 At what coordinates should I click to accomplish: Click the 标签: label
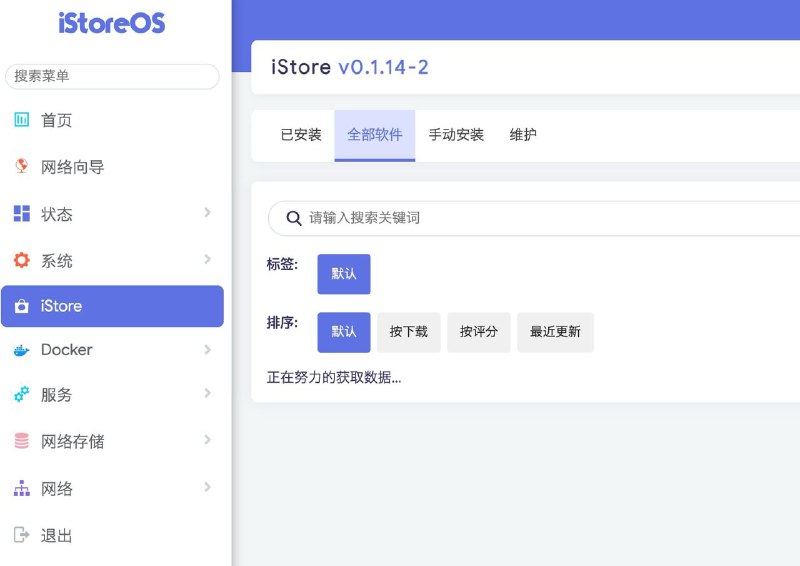pyautogui.click(x=282, y=264)
